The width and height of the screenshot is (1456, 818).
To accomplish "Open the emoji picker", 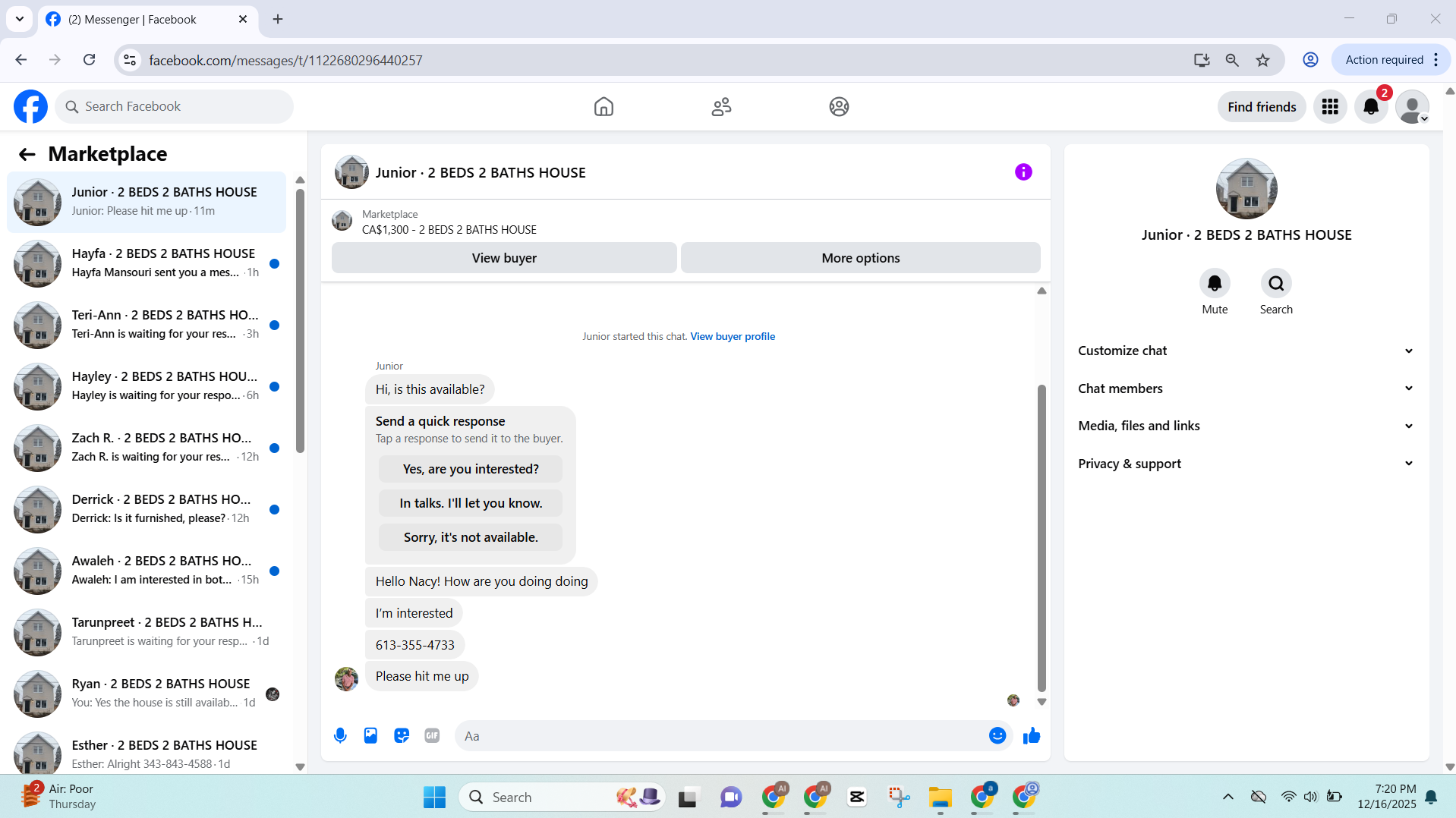I will [997, 735].
